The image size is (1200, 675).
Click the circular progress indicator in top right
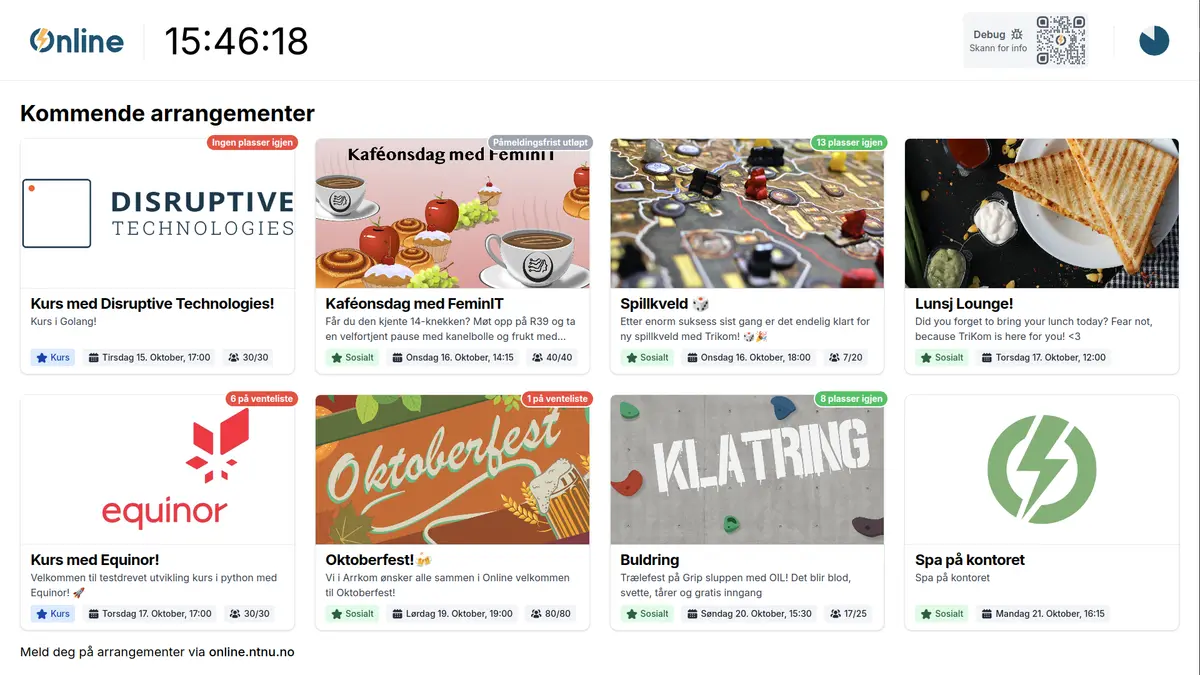click(1154, 41)
